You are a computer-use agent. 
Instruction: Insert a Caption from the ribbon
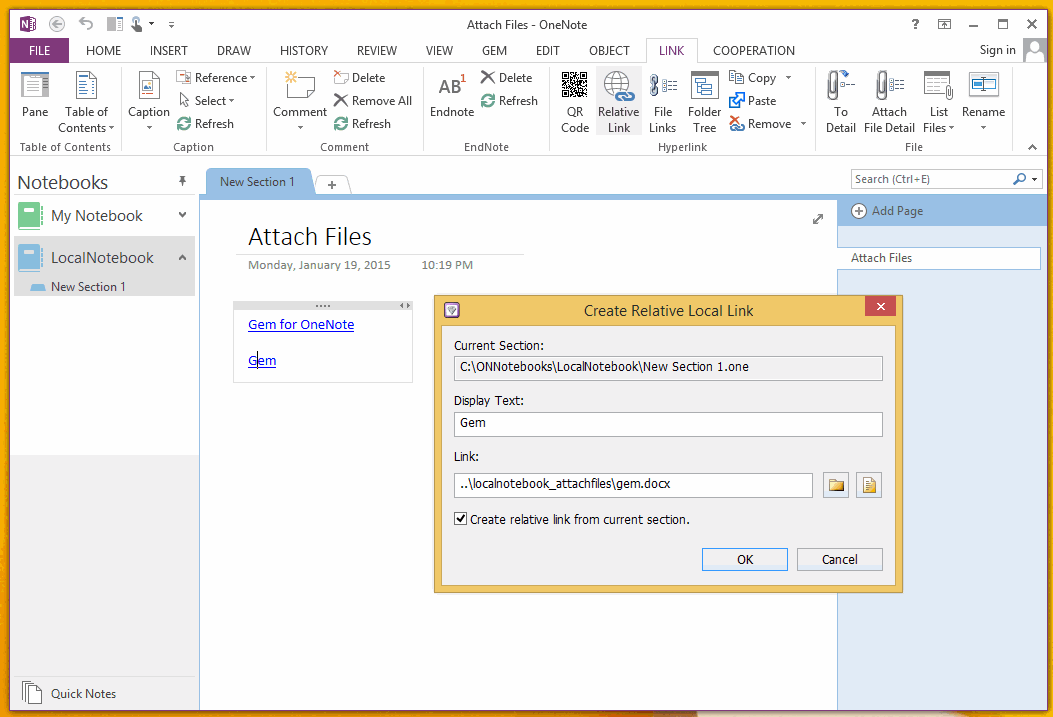click(148, 102)
